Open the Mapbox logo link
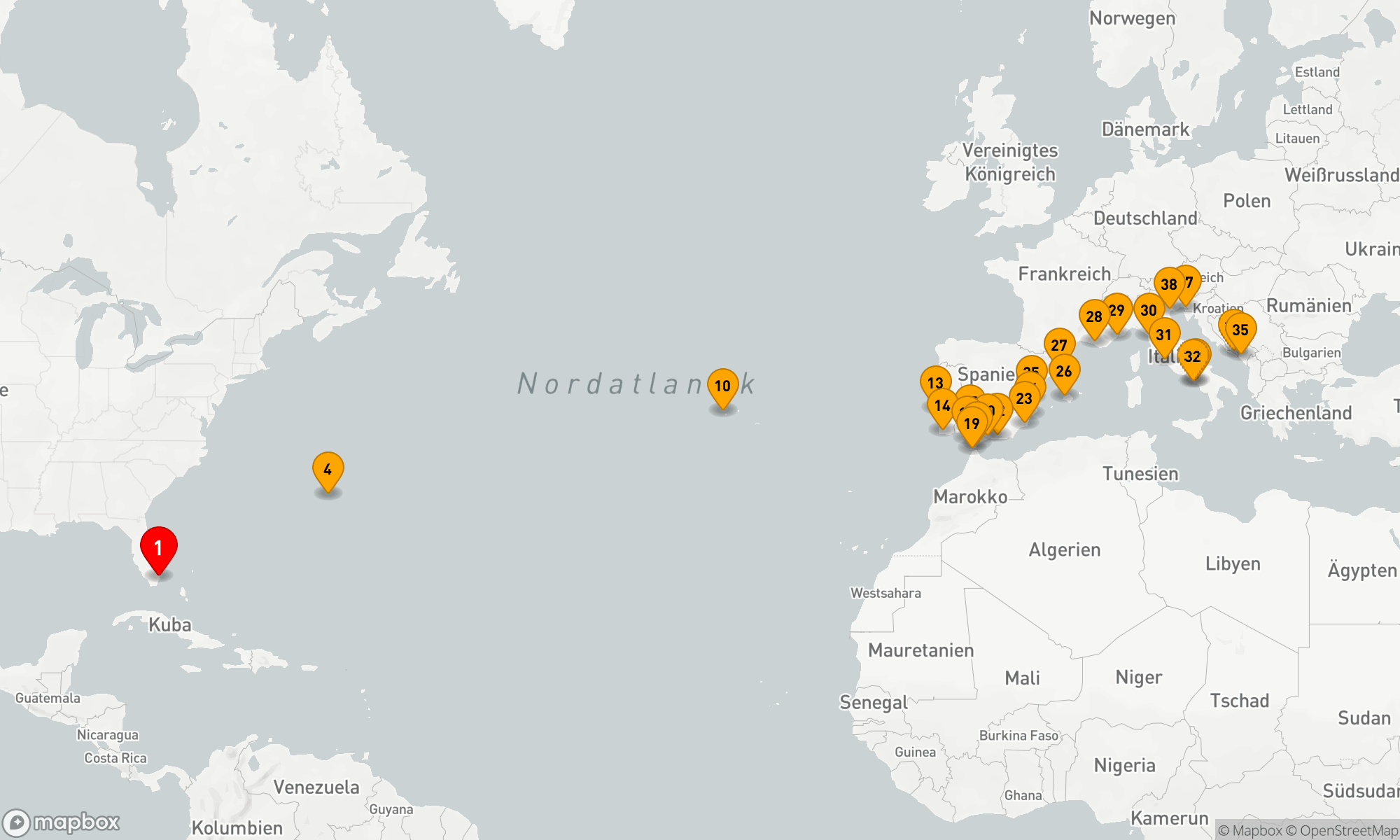This screenshot has height=840, width=1400. [62, 822]
